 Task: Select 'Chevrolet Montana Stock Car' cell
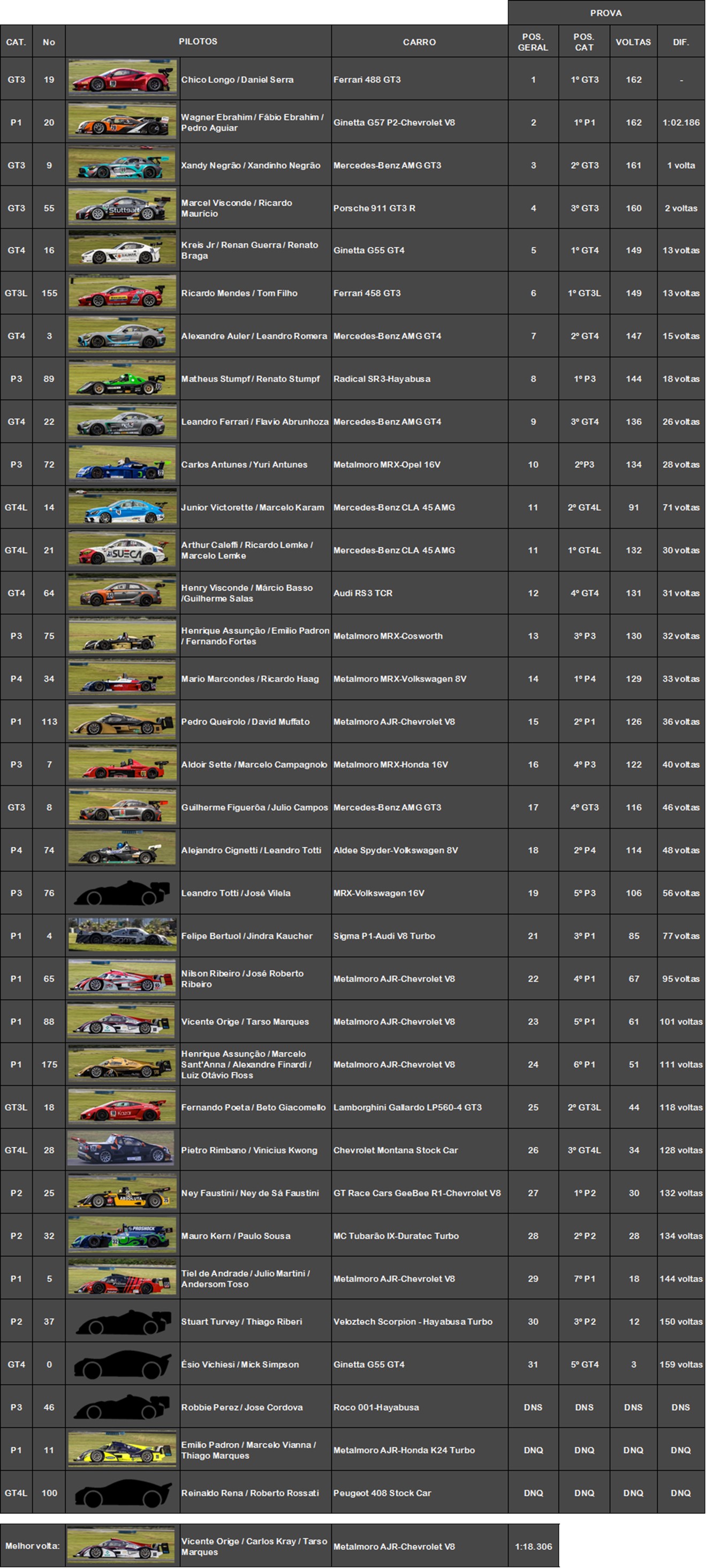pos(419,1150)
